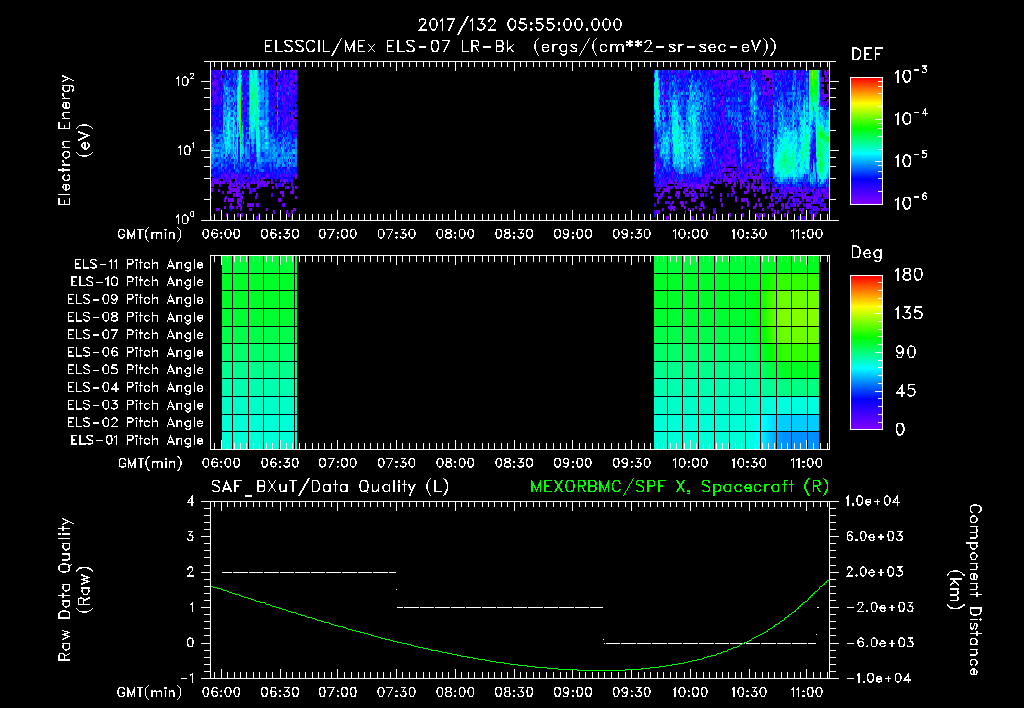1024x708 pixels.
Task: Click the date title "2017/132 05:55:00.000"
Action: pos(520,25)
